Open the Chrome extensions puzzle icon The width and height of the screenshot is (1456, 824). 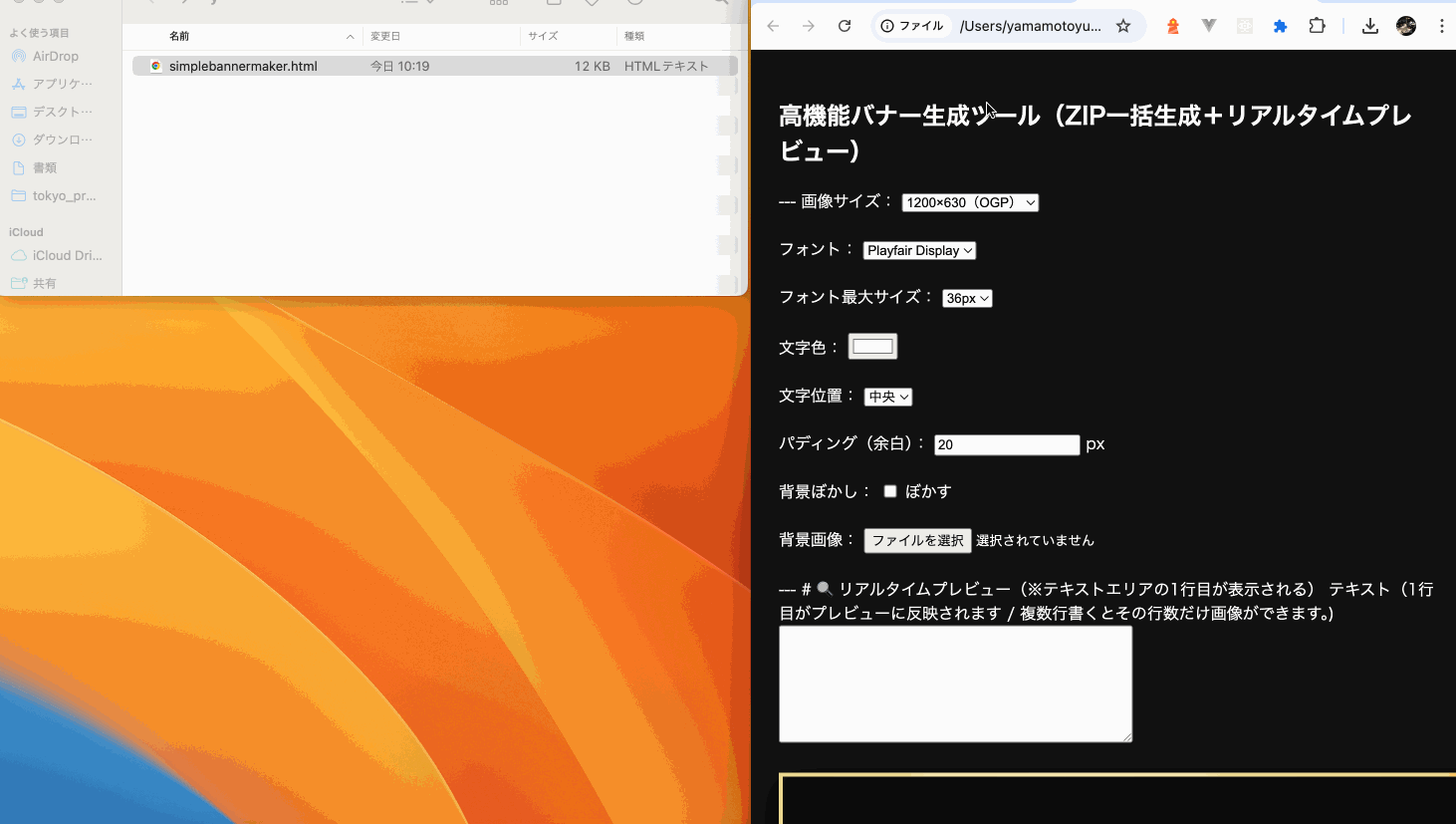coord(1317,26)
